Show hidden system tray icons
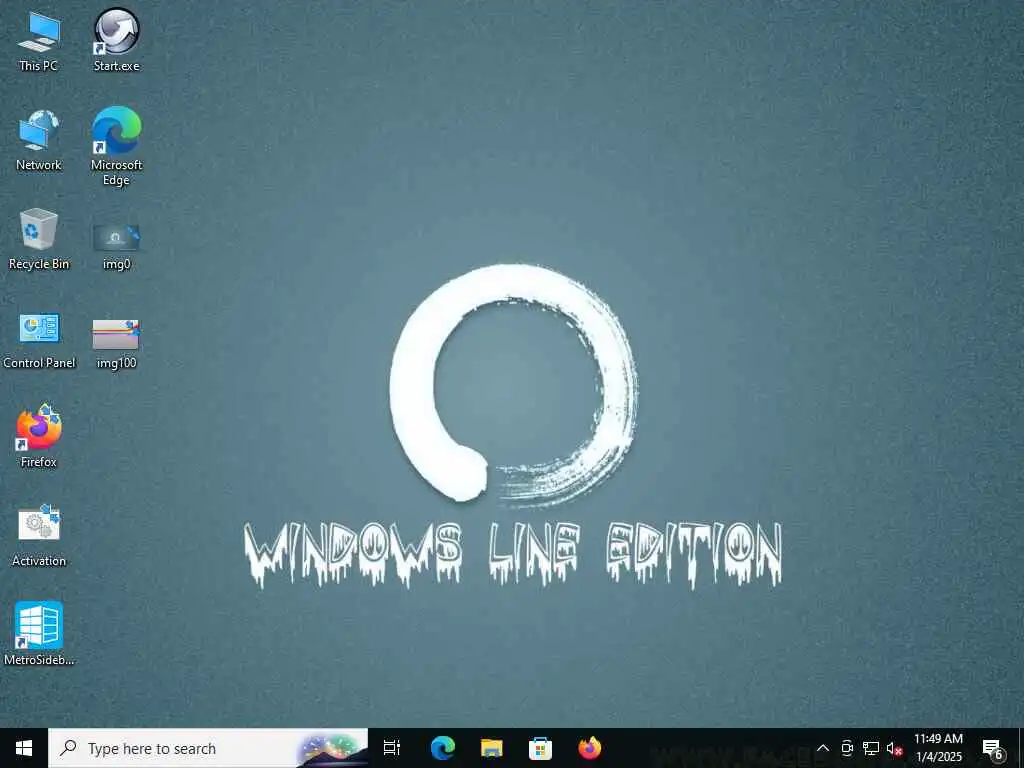Viewport: 1024px width, 768px height. tap(823, 748)
